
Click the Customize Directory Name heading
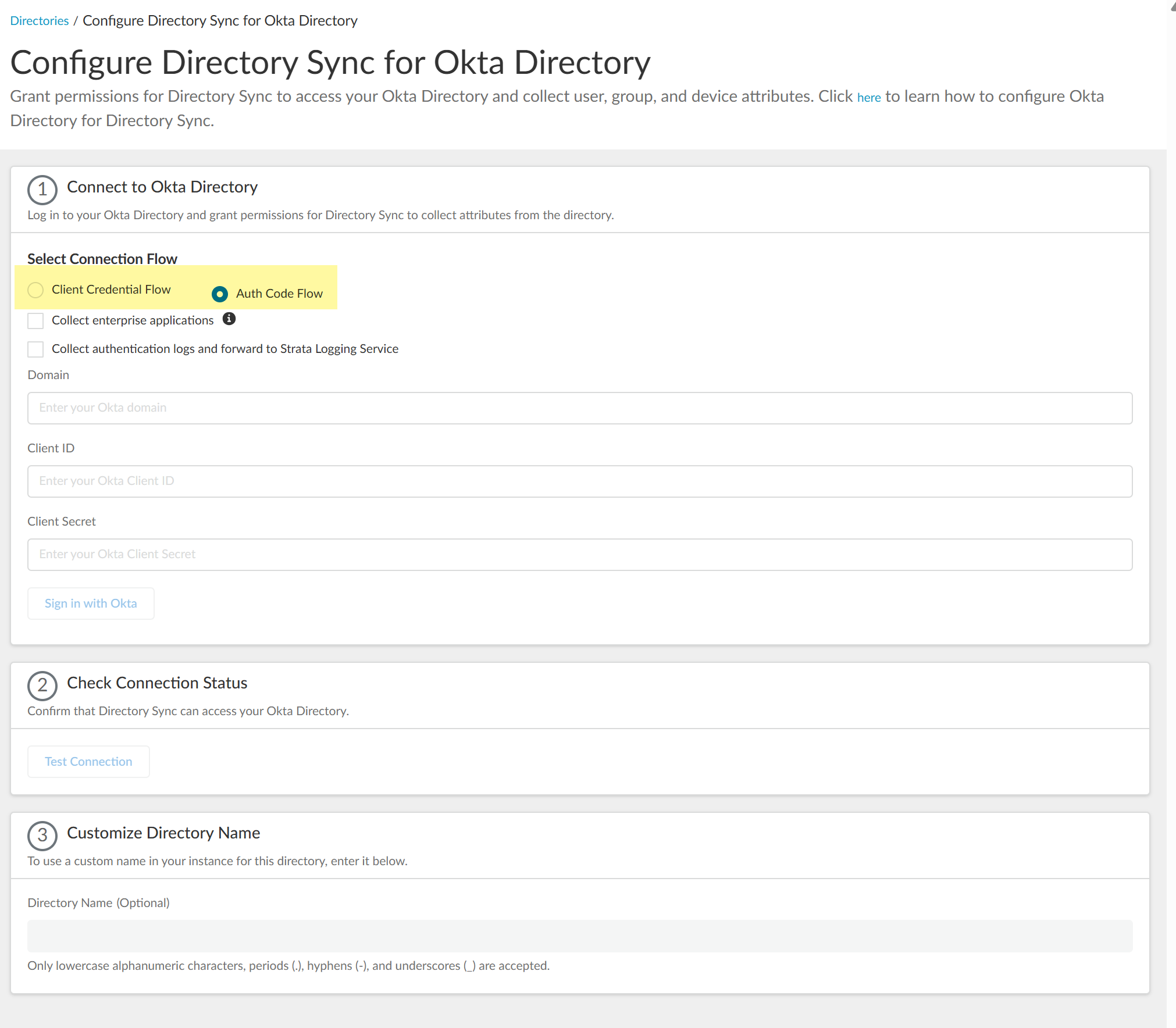163,833
